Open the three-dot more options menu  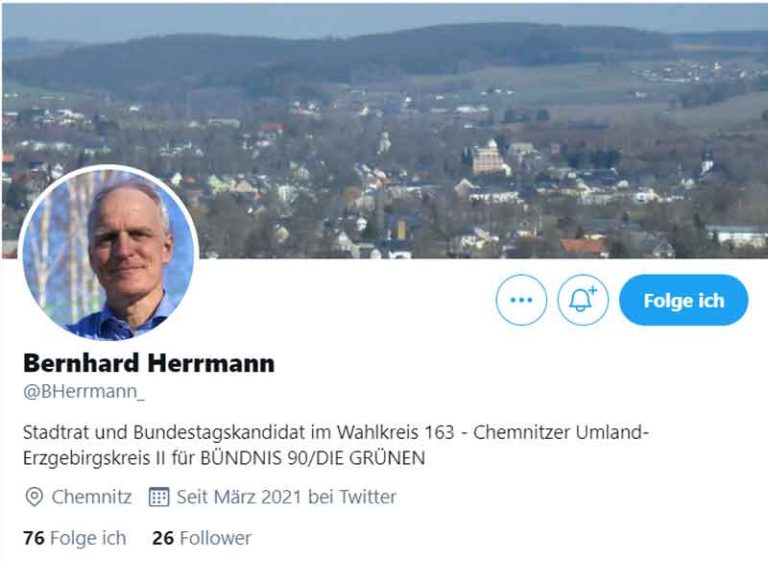(521, 300)
